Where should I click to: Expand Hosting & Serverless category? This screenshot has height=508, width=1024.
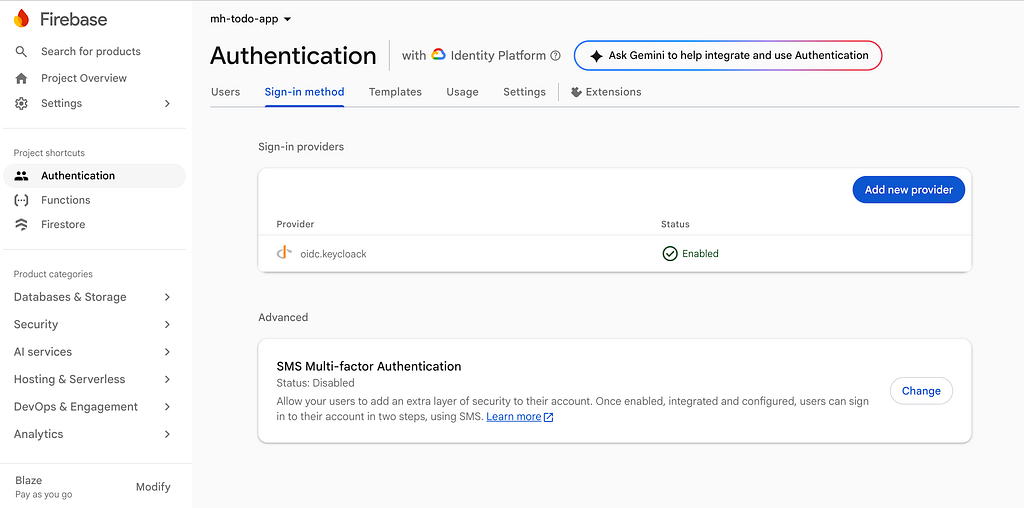point(167,379)
